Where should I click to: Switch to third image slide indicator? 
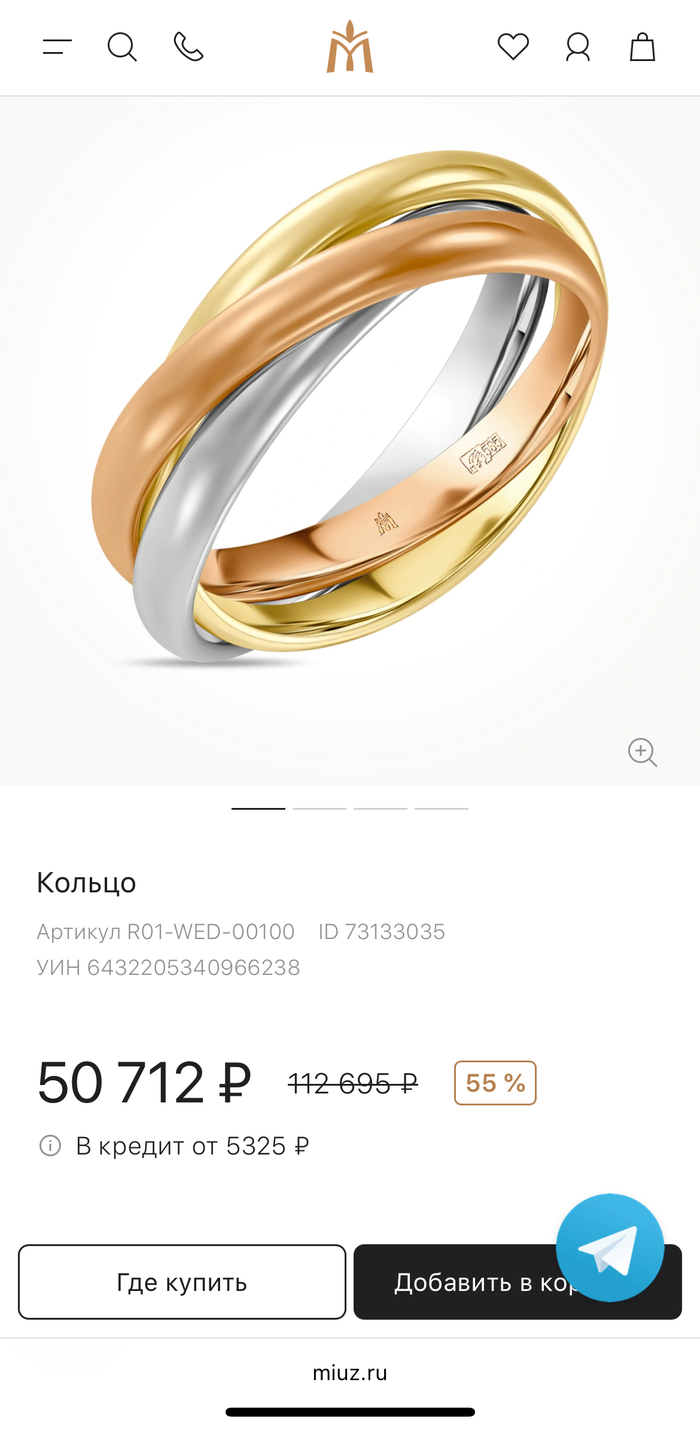point(380,808)
